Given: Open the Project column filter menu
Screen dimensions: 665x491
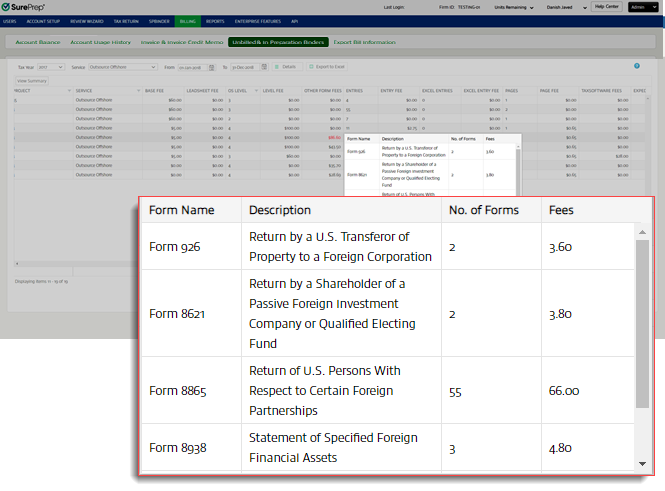Looking at the screenshot, I should click(x=67, y=90).
